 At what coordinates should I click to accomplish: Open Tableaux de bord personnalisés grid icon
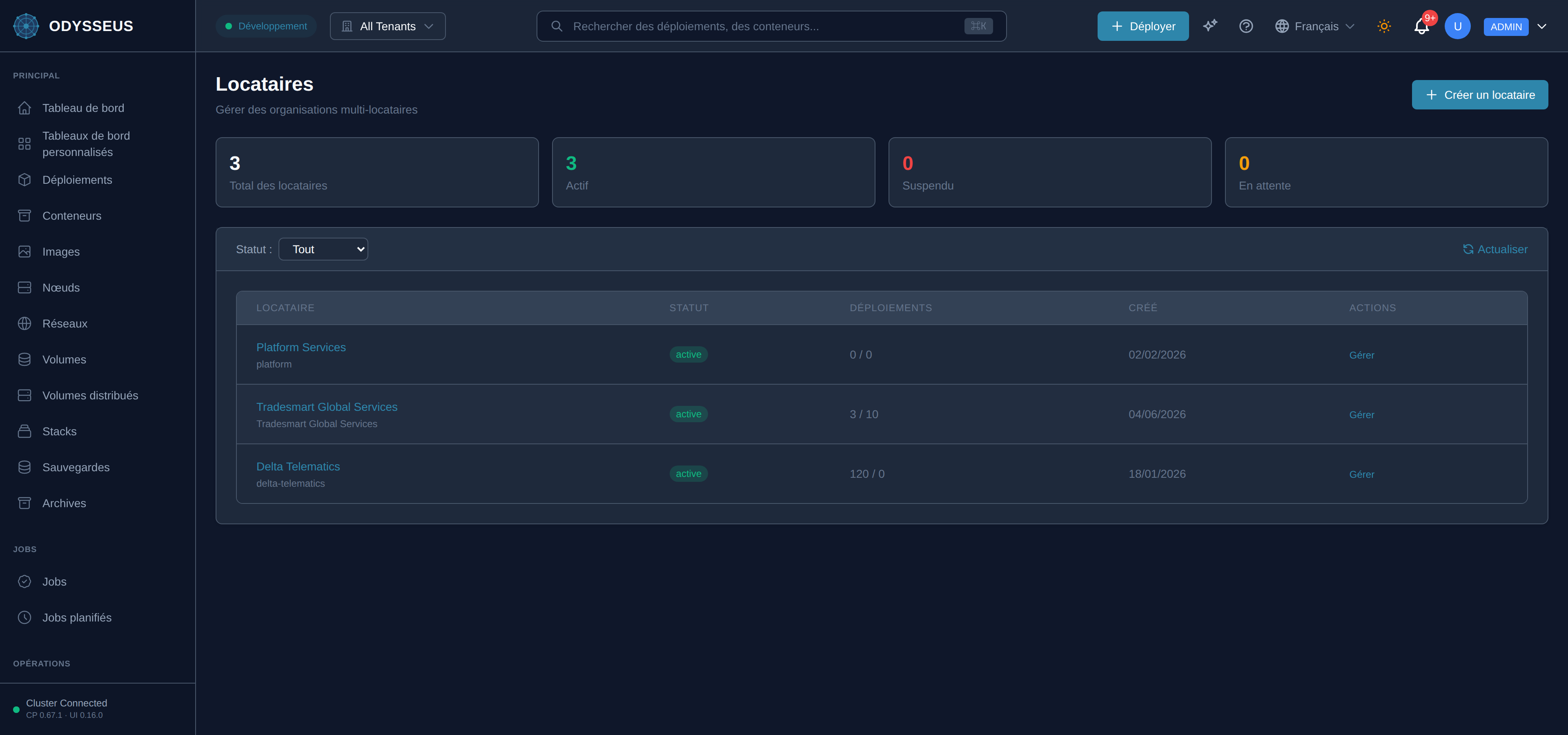[24, 144]
